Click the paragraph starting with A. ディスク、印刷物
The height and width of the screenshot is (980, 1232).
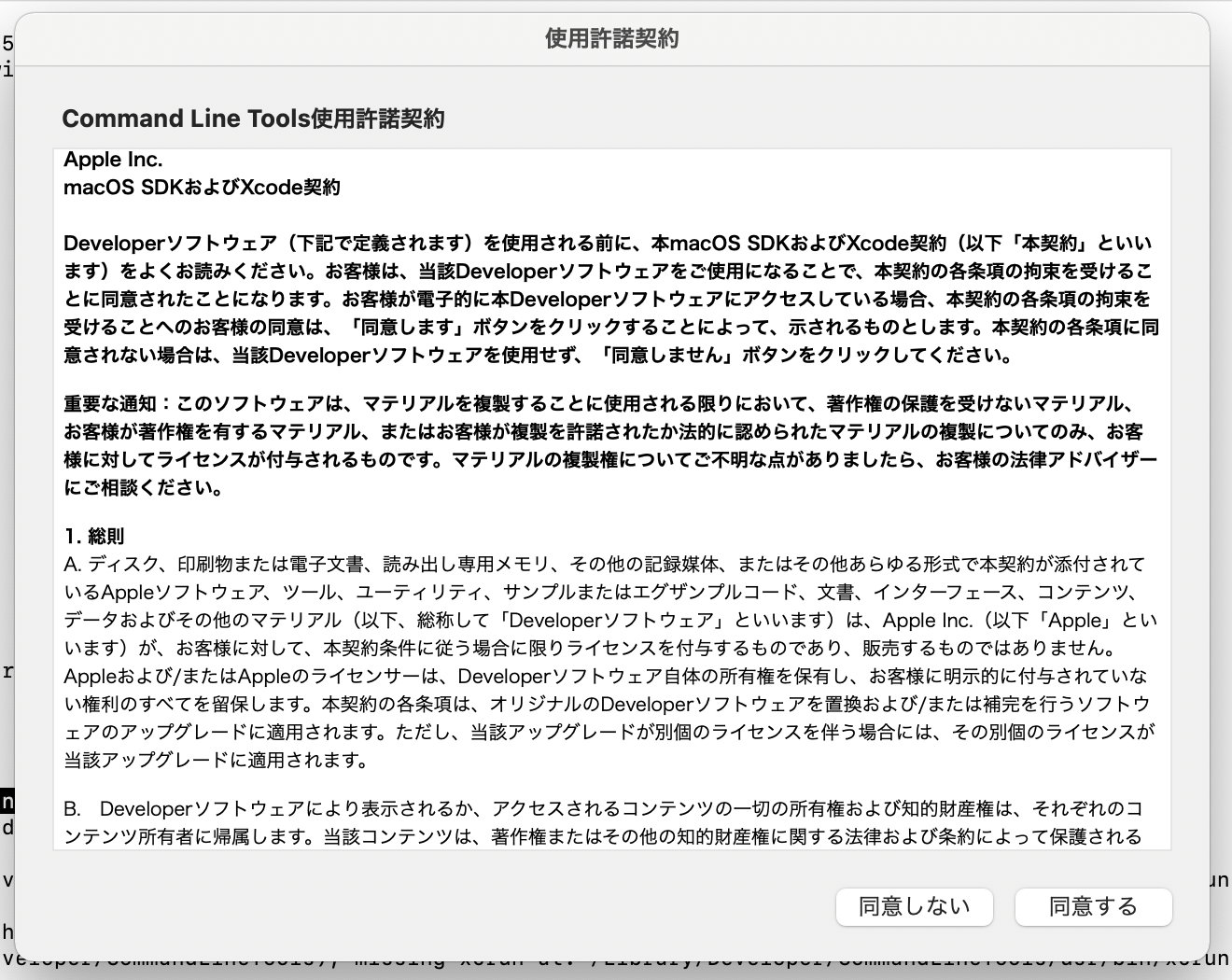(x=610, y=662)
